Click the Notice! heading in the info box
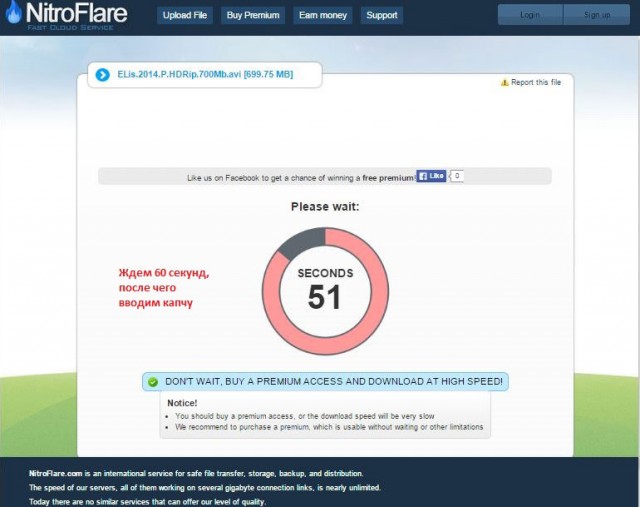Viewport: 640px width, 507px height. (182, 402)
